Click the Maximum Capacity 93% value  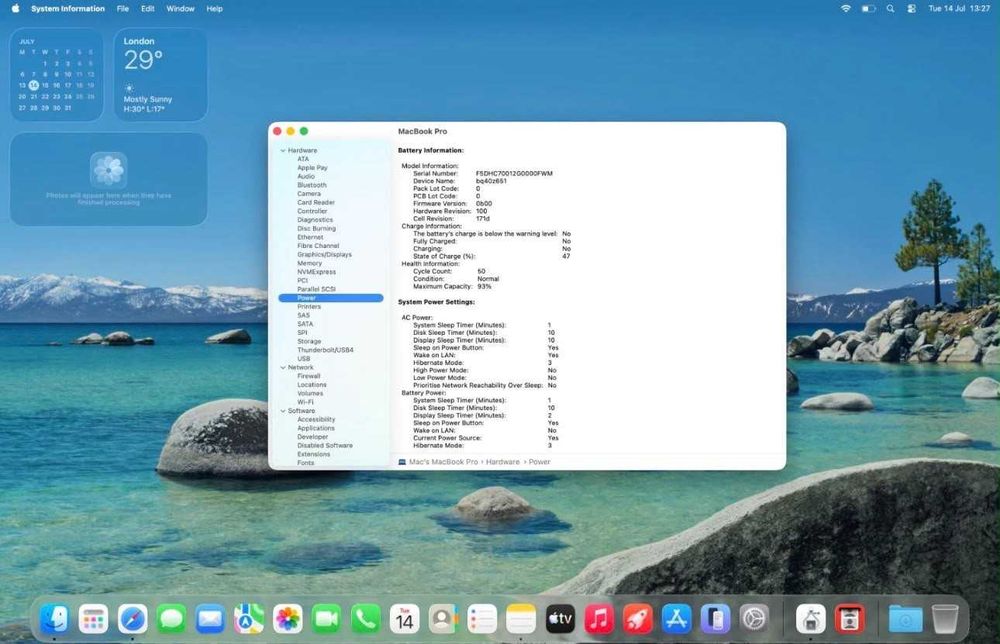[x=485, y=286]
